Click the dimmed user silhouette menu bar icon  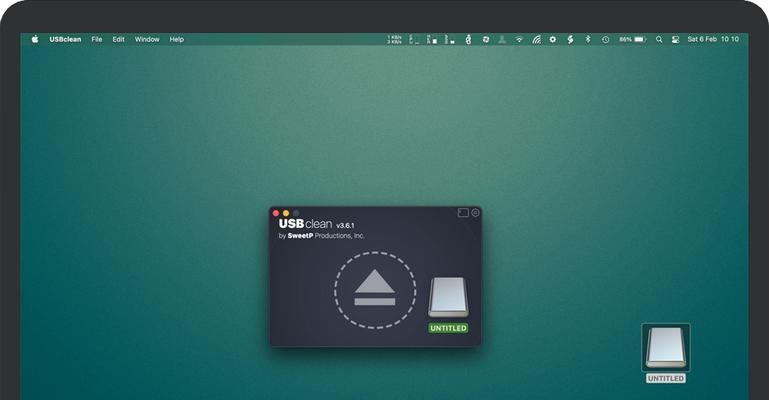pyautogui.click(x=502, y=39)
